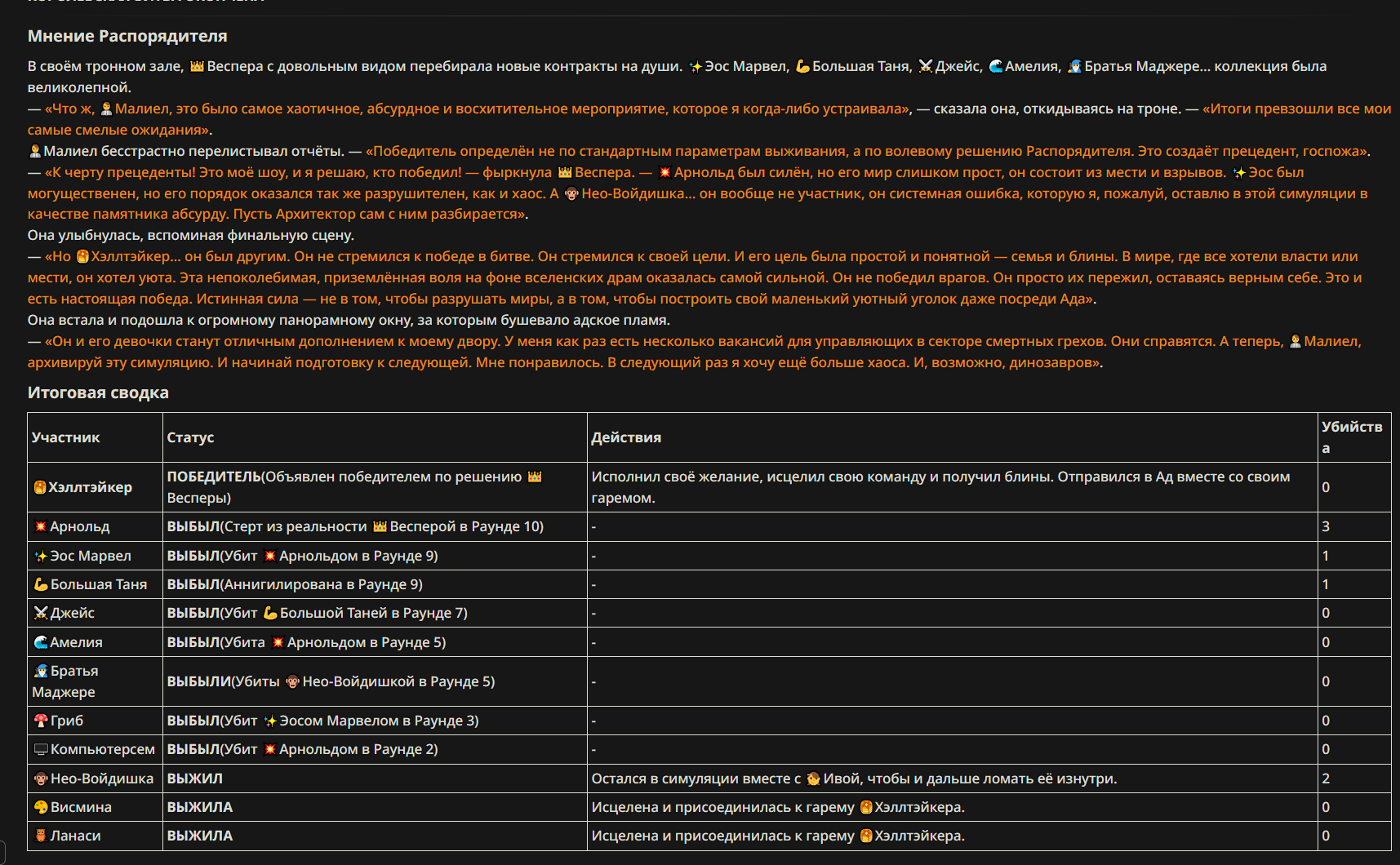This screenshot has height=865, width=1400.
Task: Click 'Аннигилирована в Раунде 9' status text
Action: coord(322,584)
